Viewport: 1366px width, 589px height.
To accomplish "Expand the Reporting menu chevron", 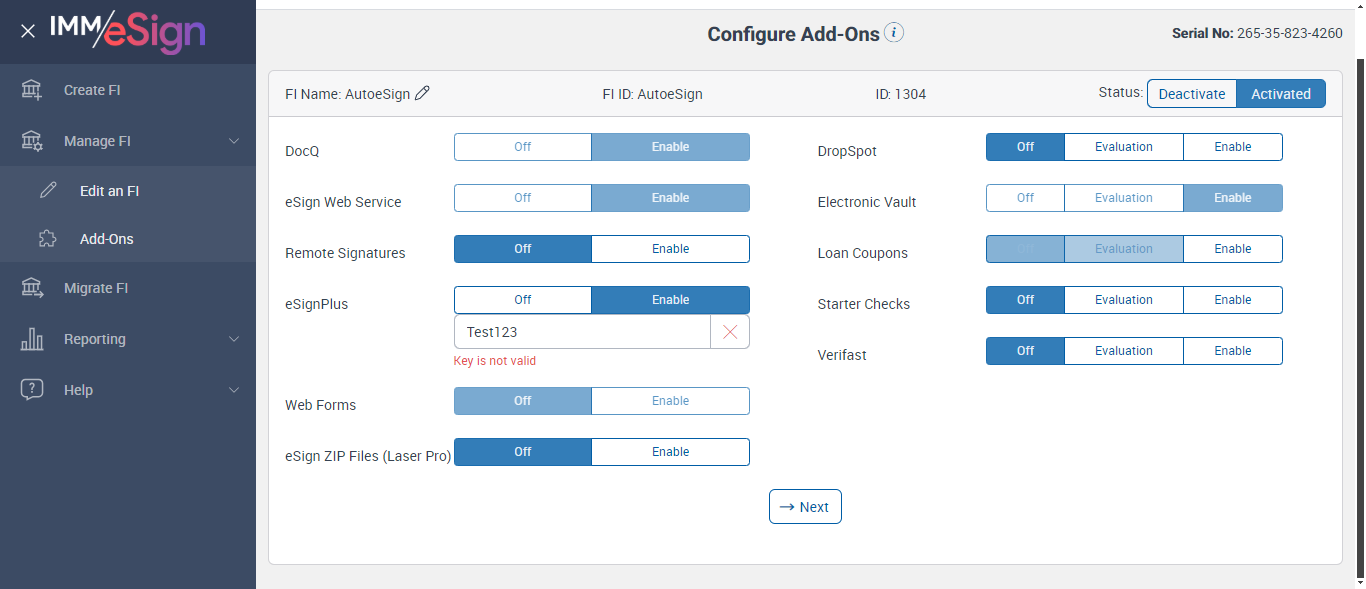I will coord(234,339).
